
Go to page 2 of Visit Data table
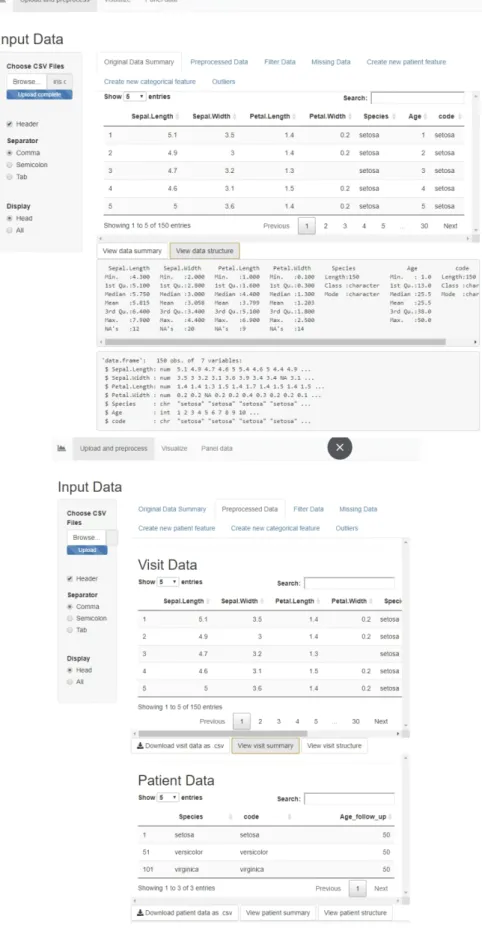260,721
